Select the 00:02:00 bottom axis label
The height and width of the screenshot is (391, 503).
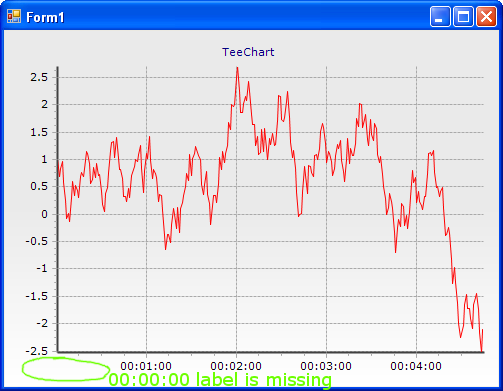tap(236, 366)
